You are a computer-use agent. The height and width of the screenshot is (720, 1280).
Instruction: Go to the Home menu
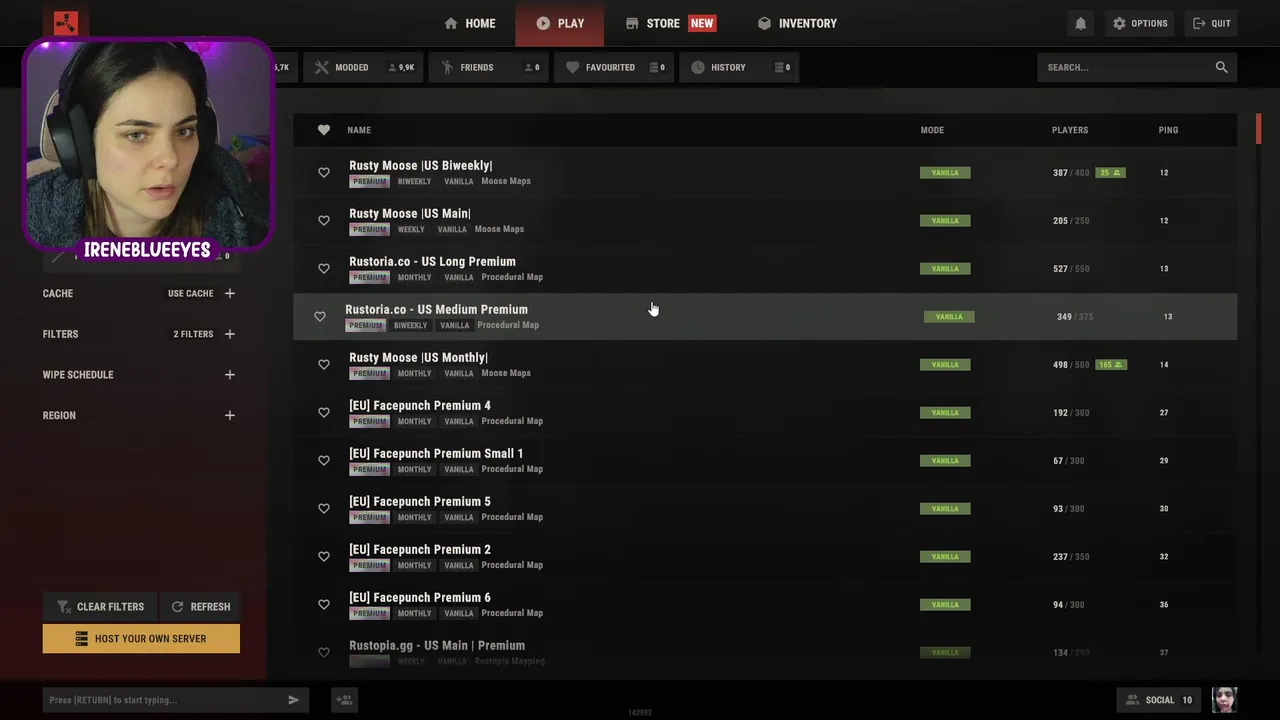point(470,23)
